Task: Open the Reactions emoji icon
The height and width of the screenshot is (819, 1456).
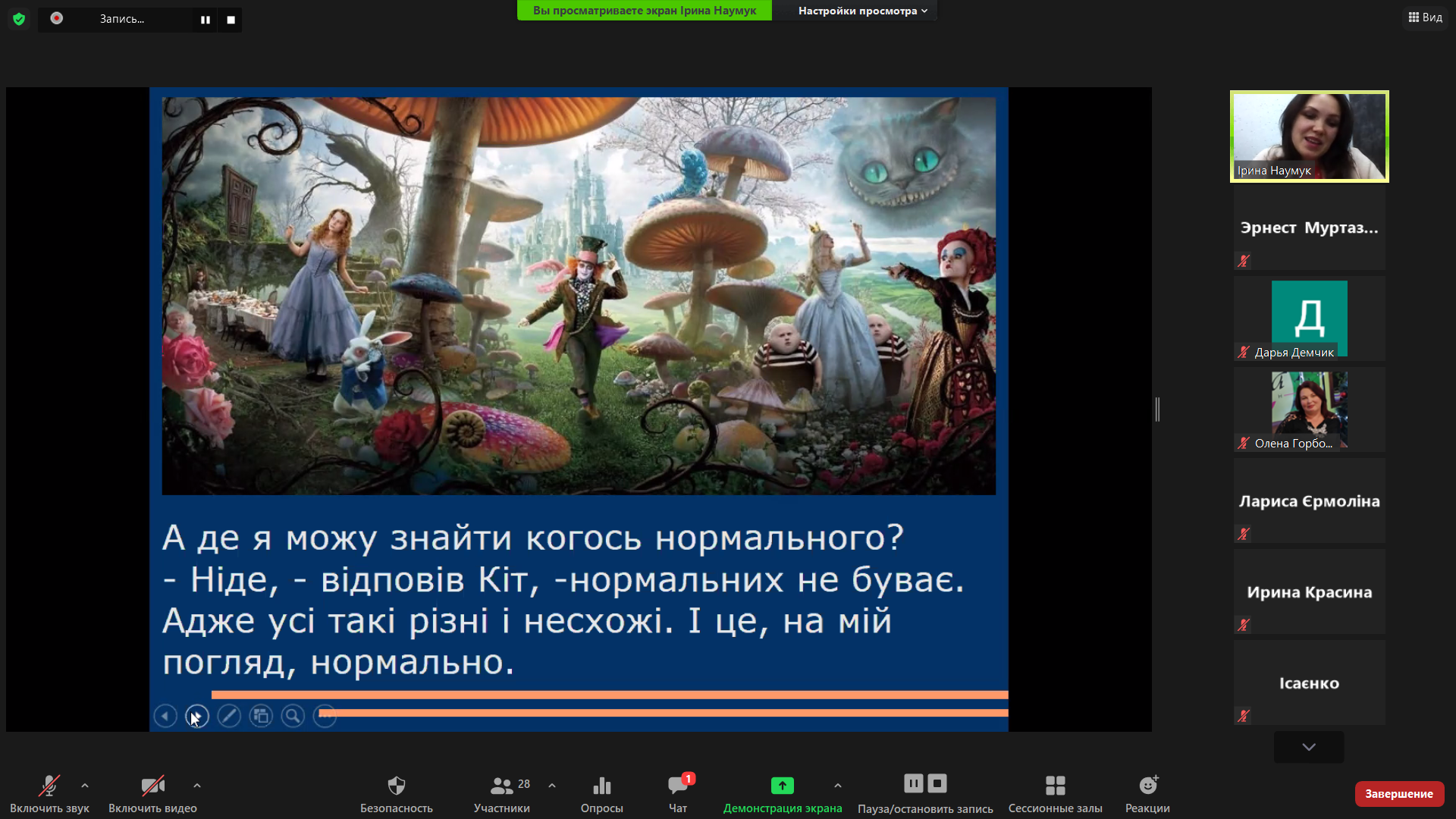Action: point(1147,786)
